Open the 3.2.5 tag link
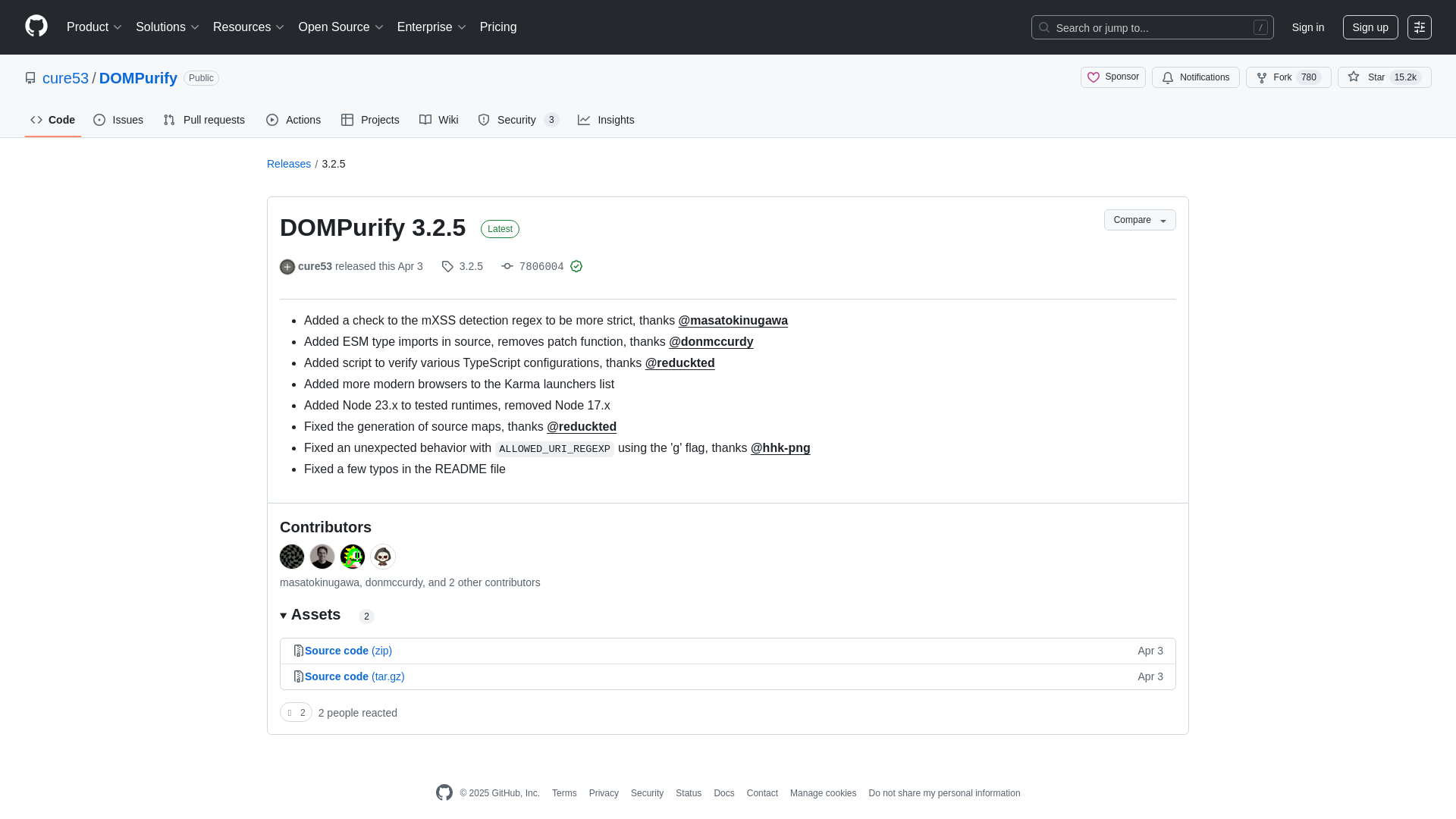Image resolution: width=1456 pixels, height=819 pixels. click(x=471, y=266)
